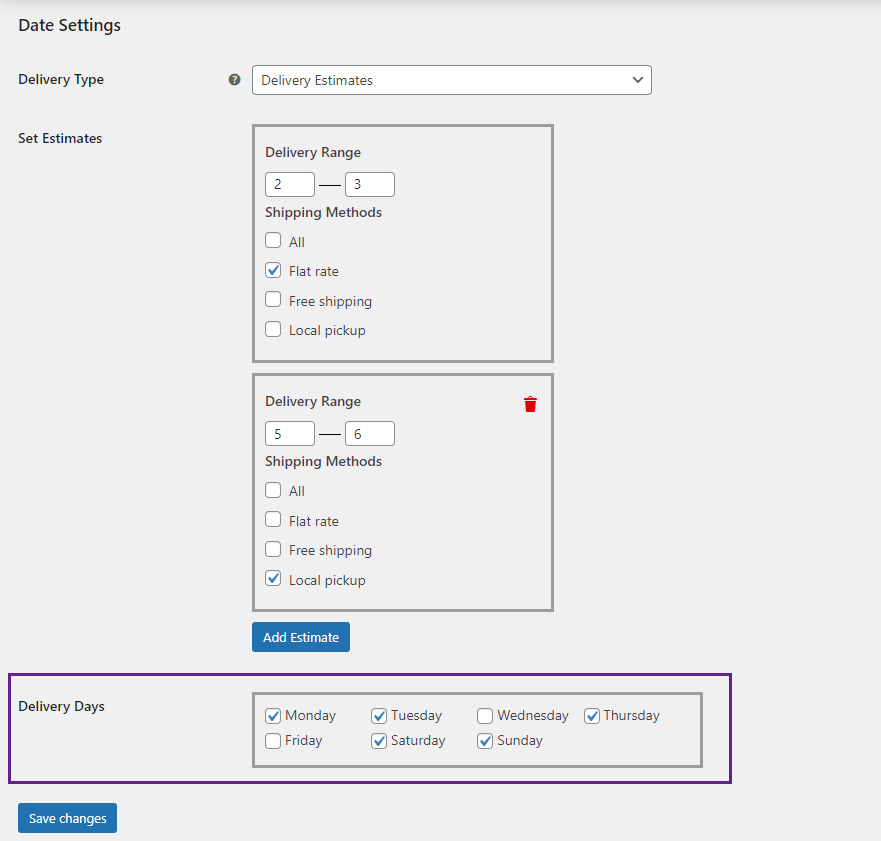
Task: Check Flat rate in the 5–6 delivery range box
Action: pyautogui.click(x=273, y=519)
